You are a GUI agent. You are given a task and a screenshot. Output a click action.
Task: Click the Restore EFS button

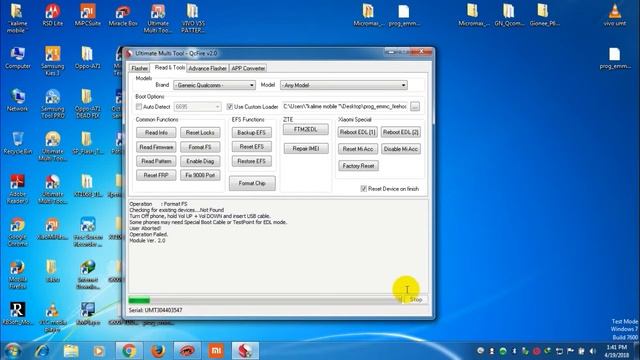click(251, 161)
